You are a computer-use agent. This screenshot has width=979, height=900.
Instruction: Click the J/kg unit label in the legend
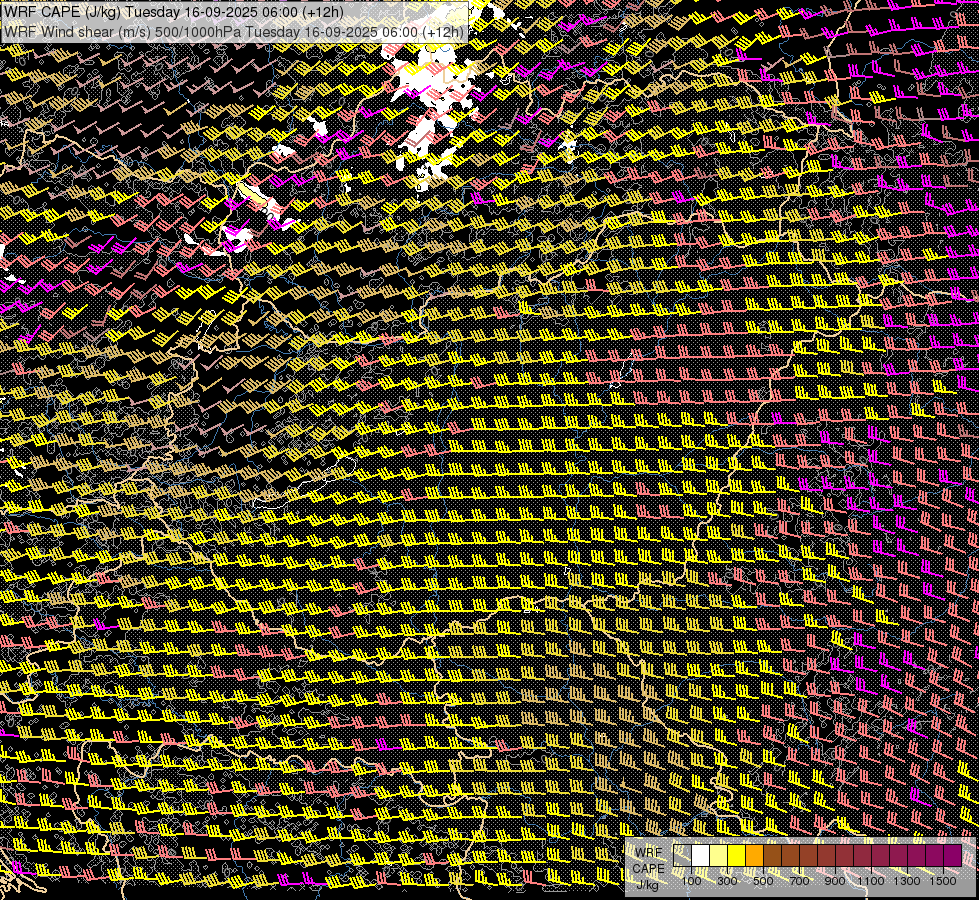click(648, 884)
